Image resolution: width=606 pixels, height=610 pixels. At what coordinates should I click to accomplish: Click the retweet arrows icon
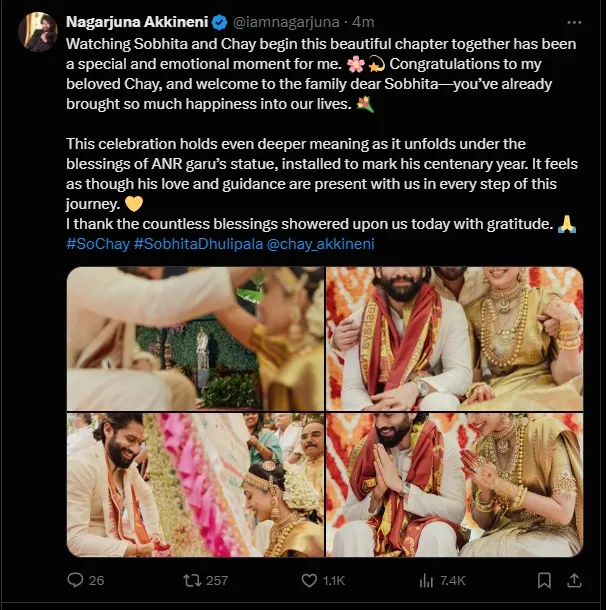point(192,580)
